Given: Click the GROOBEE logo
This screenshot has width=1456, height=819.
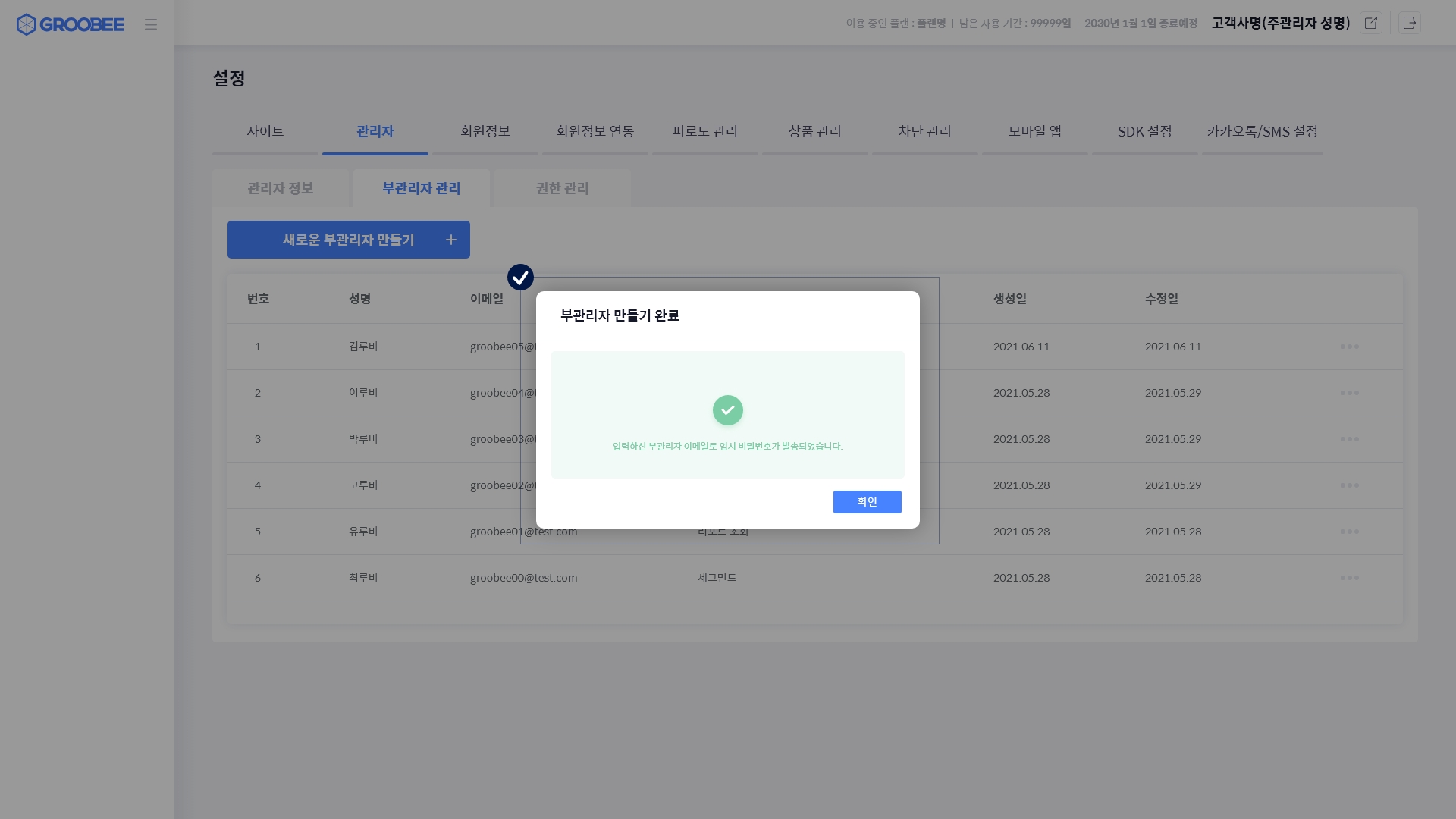Looking at the screenshot, I should (x=70, y=24).
